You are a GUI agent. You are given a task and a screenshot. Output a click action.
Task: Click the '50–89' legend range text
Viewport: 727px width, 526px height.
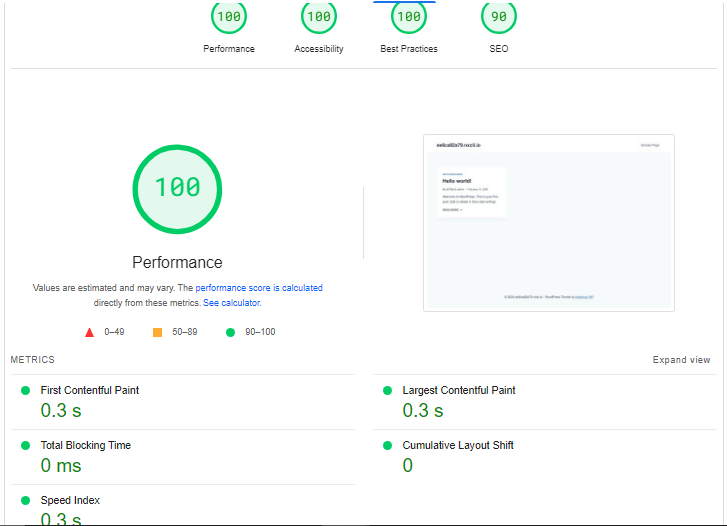(x=185, y=332)
